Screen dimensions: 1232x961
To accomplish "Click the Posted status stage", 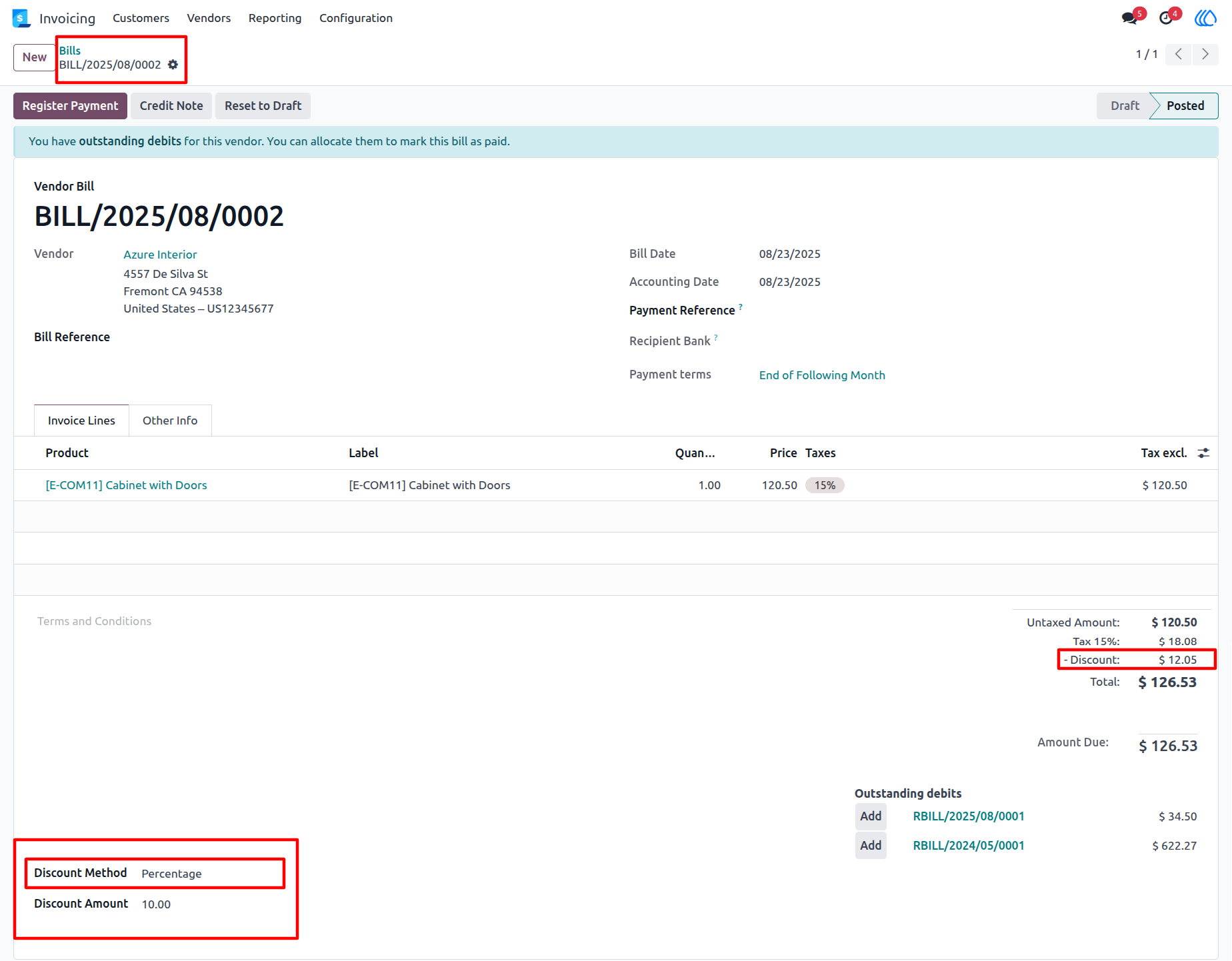I will click(x=1185, y=106).
